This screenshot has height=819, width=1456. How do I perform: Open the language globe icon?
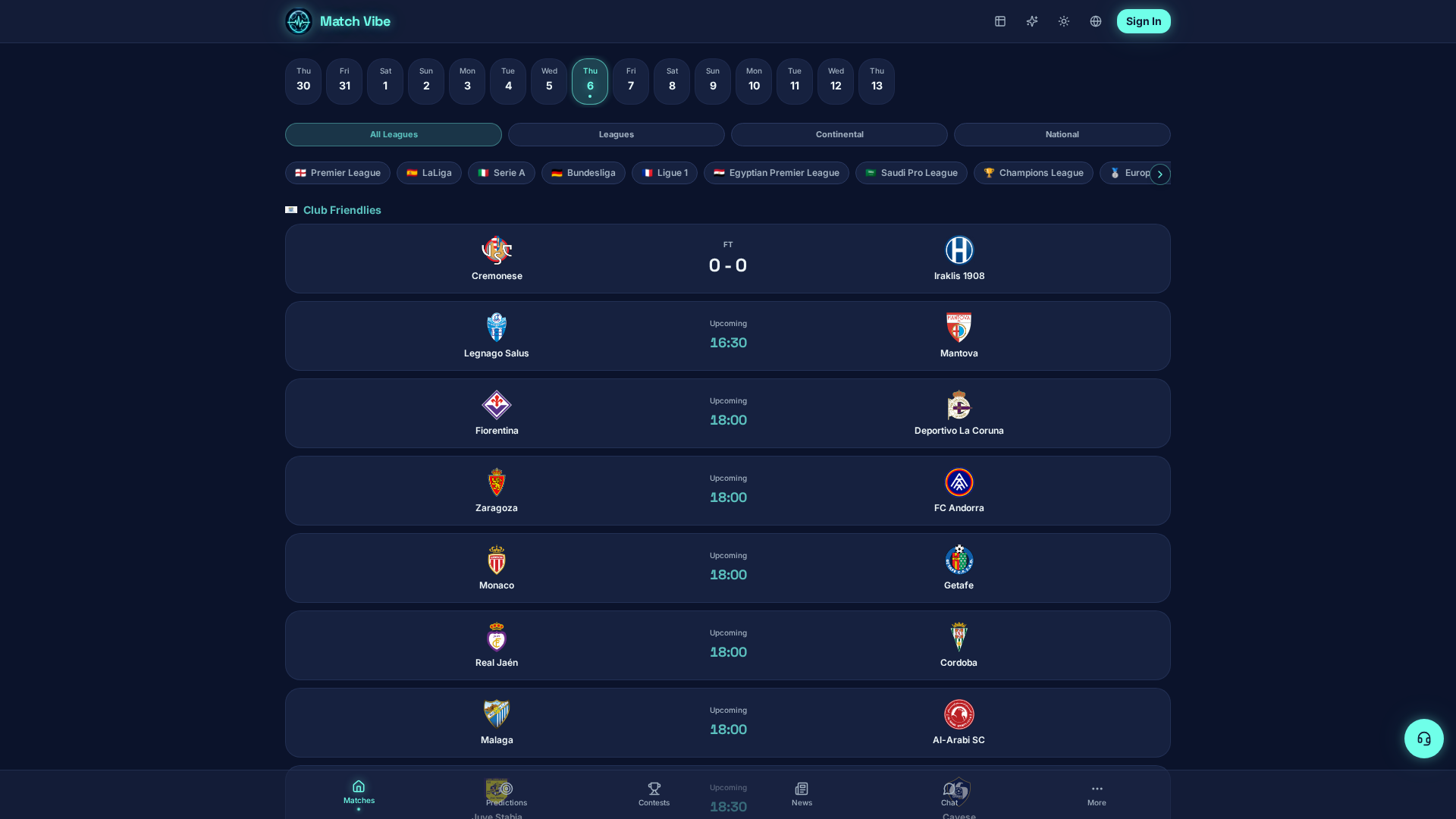click(1096, 21)
